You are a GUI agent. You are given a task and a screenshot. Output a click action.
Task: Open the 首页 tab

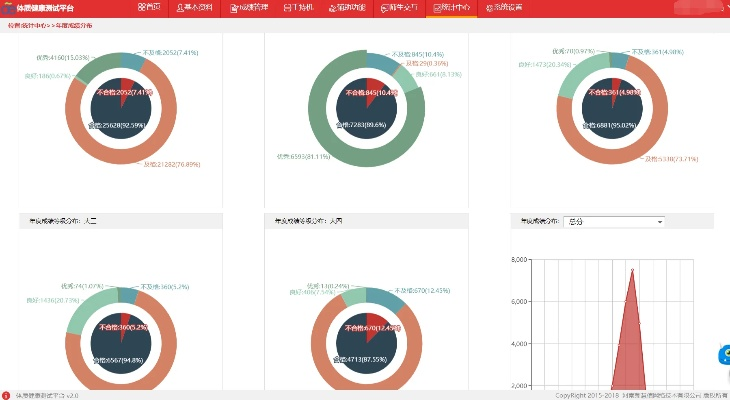pos(151,7)
